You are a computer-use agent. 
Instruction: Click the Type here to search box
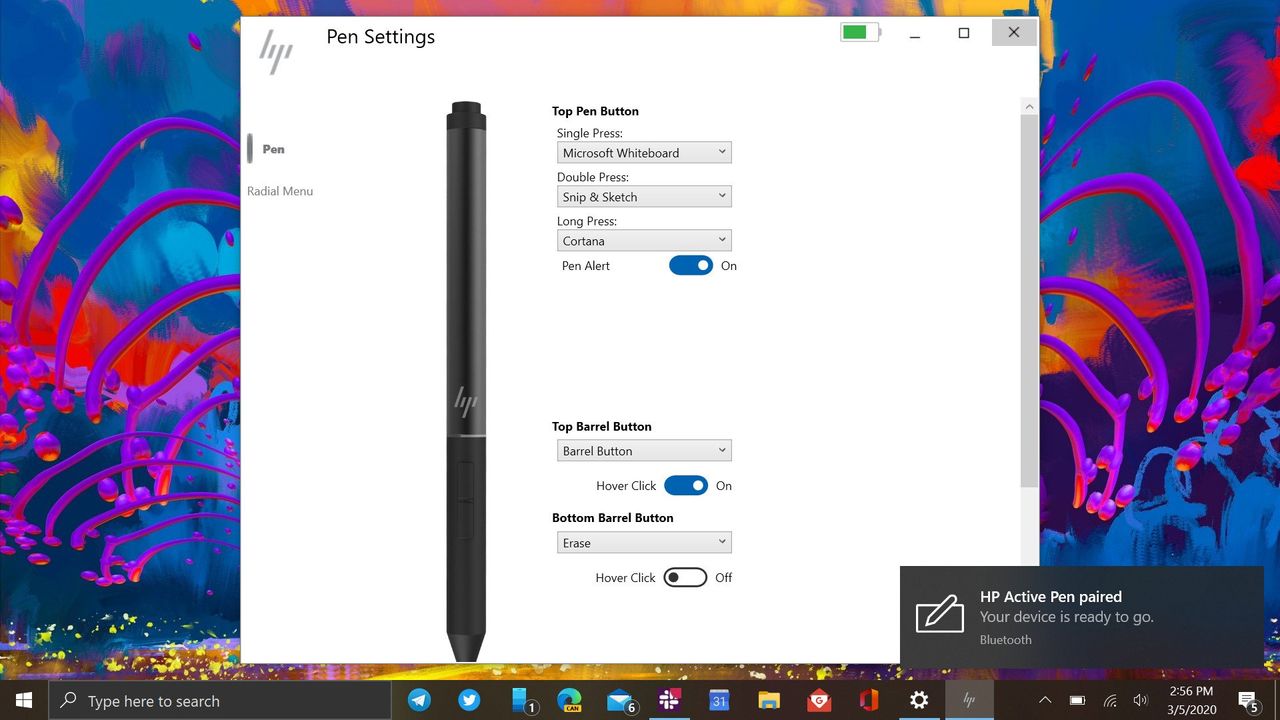click(219, 701)
